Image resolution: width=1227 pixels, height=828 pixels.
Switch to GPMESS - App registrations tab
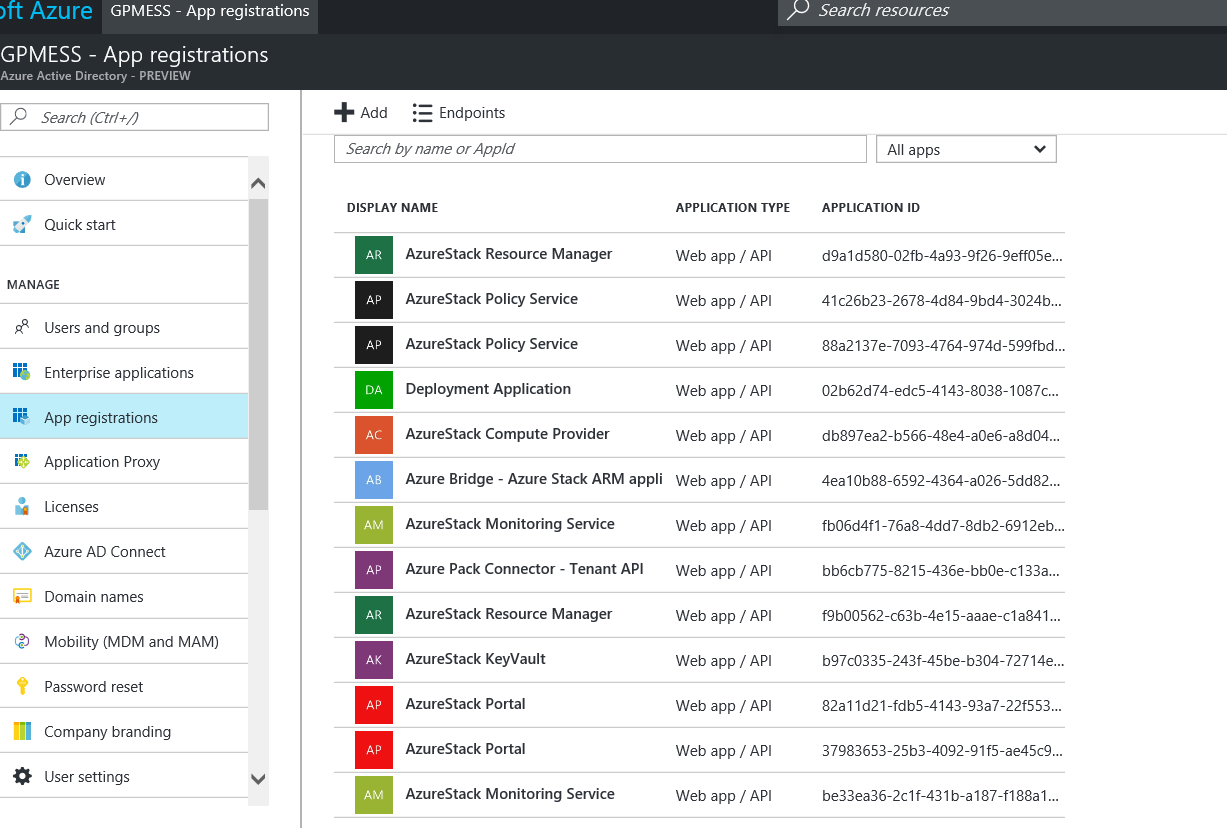coord(210,12)
